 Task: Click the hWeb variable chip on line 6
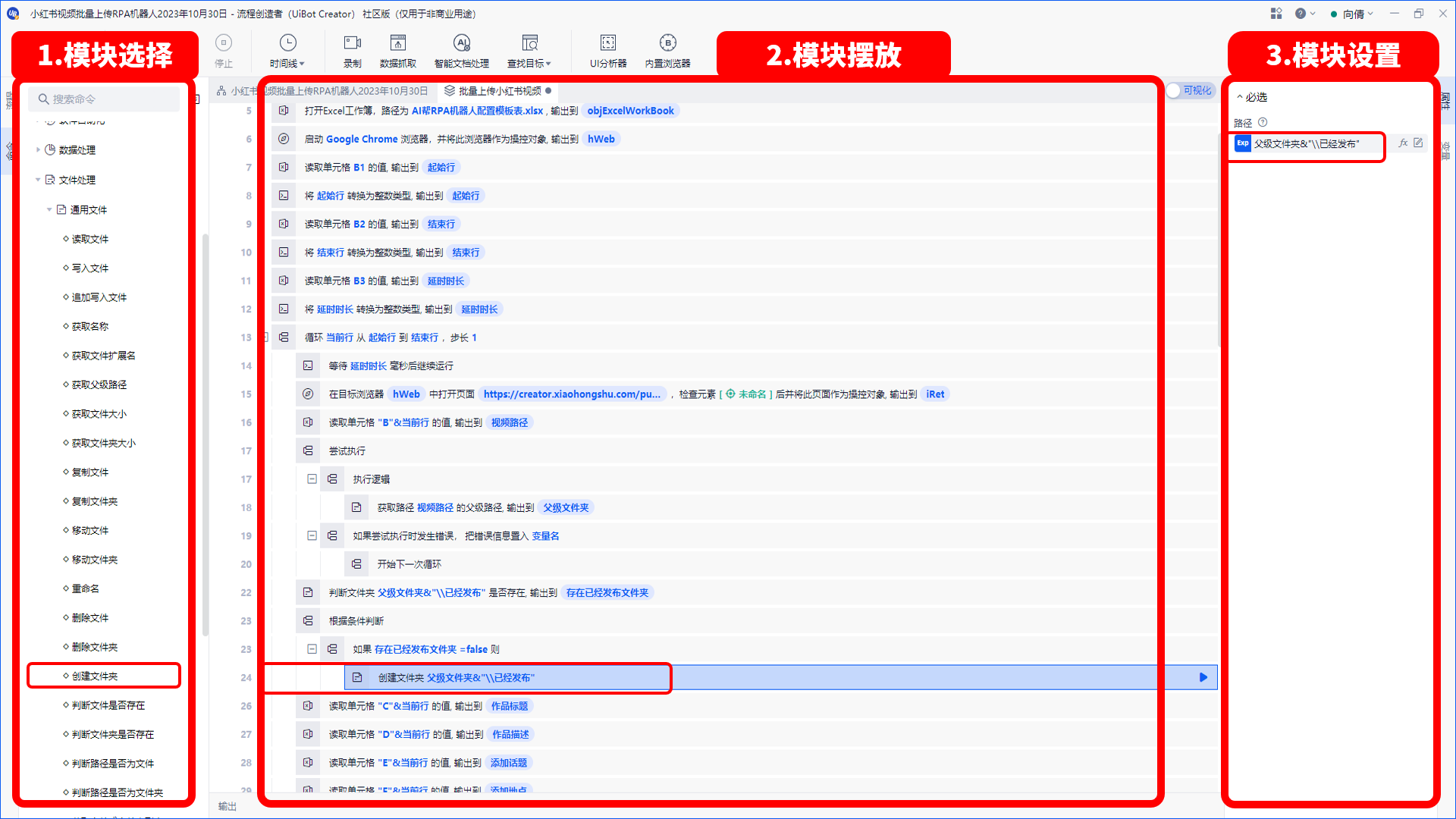pos(601,139)
